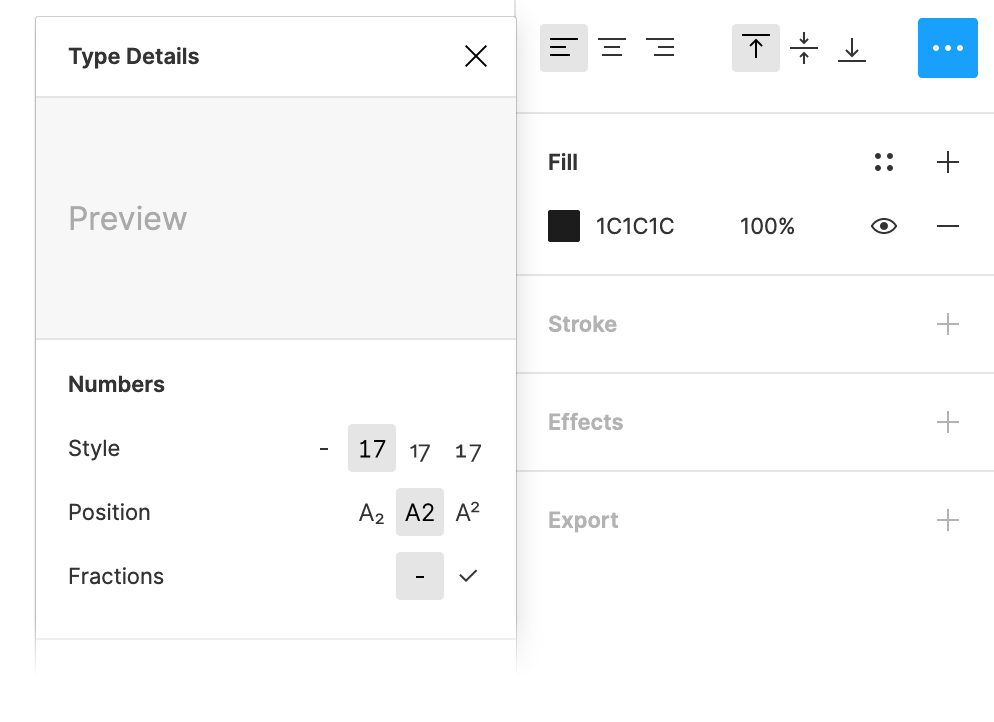The image size is (994, 722).
Task: Align text to the top
Action: click(x=756, y=48)
